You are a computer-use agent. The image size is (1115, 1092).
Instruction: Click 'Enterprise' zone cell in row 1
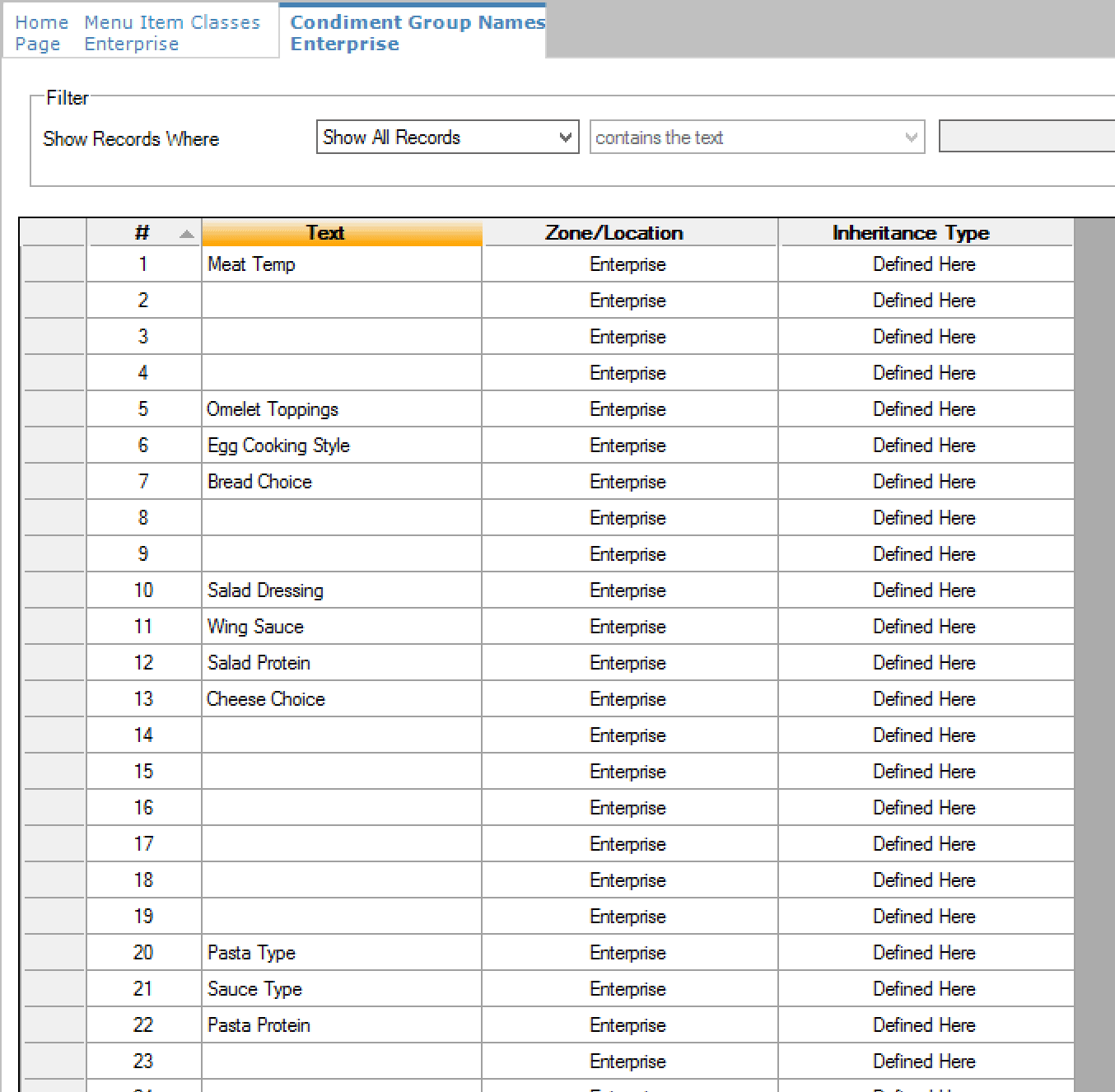coord(629,264)
